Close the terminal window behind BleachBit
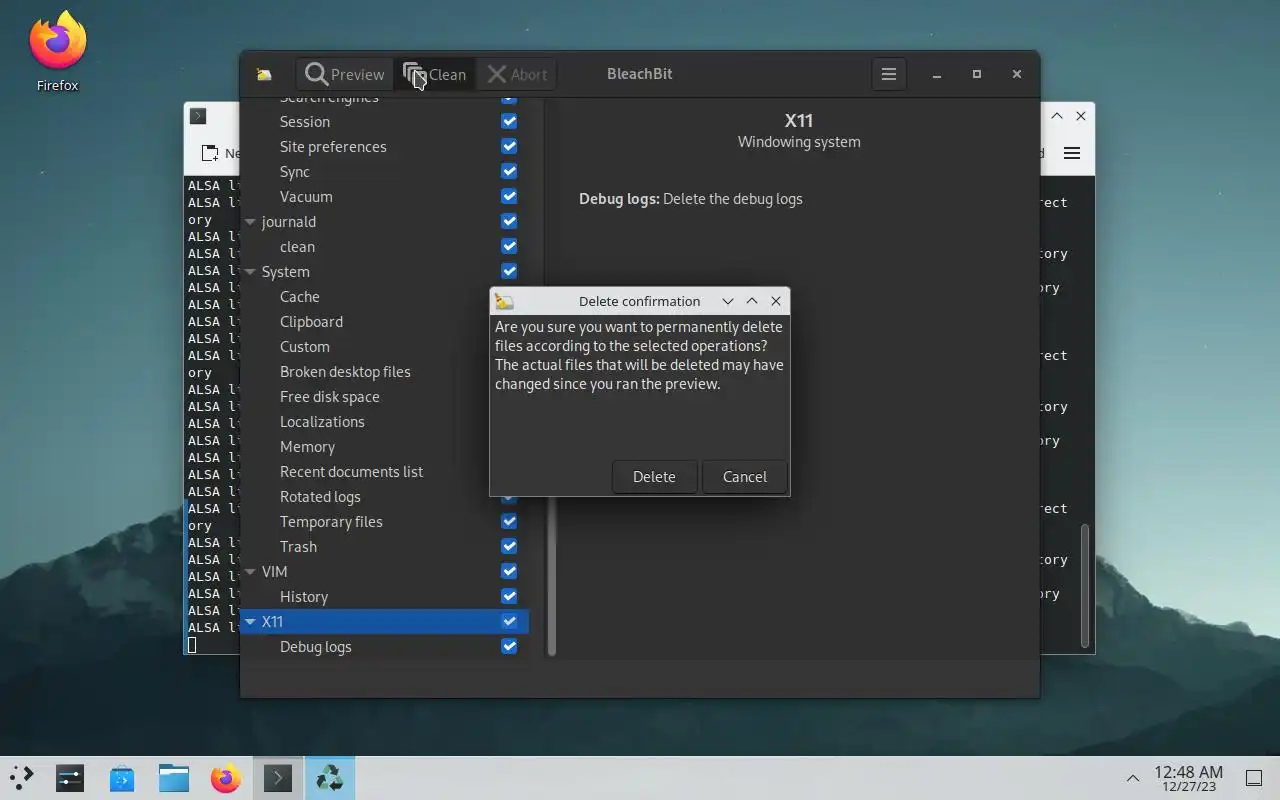The image size is (1280, 800). click(x=1080, y=116)
